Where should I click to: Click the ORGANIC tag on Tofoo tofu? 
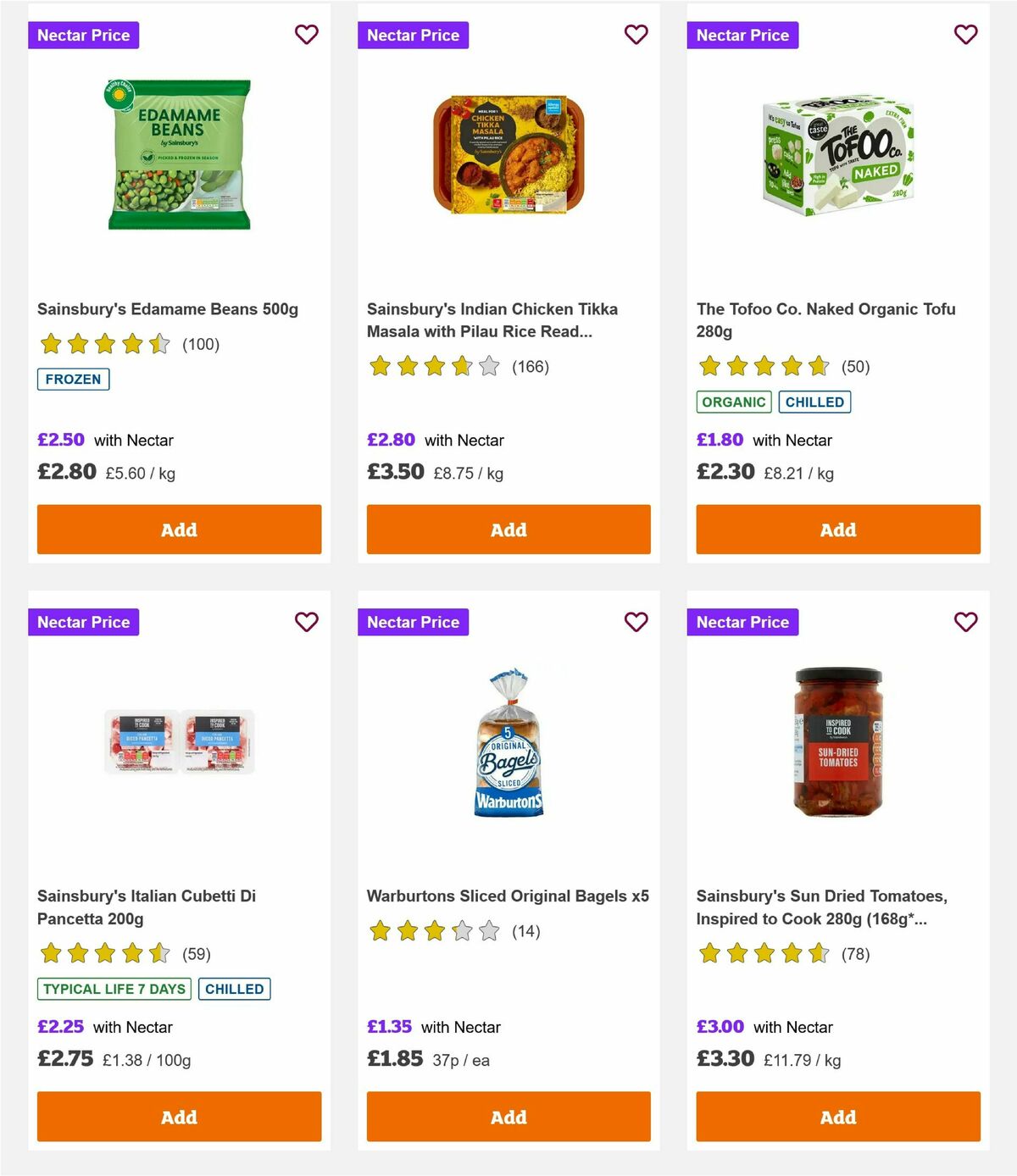[x=734, y=402]
